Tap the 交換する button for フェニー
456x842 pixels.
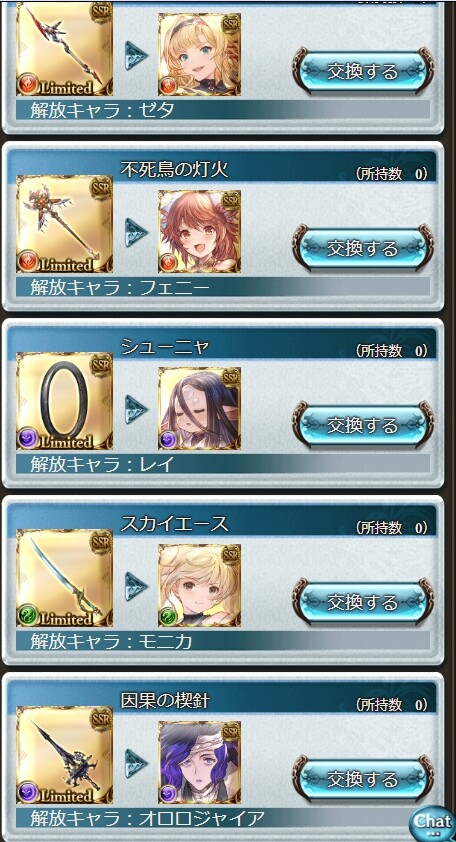(363, 248)
